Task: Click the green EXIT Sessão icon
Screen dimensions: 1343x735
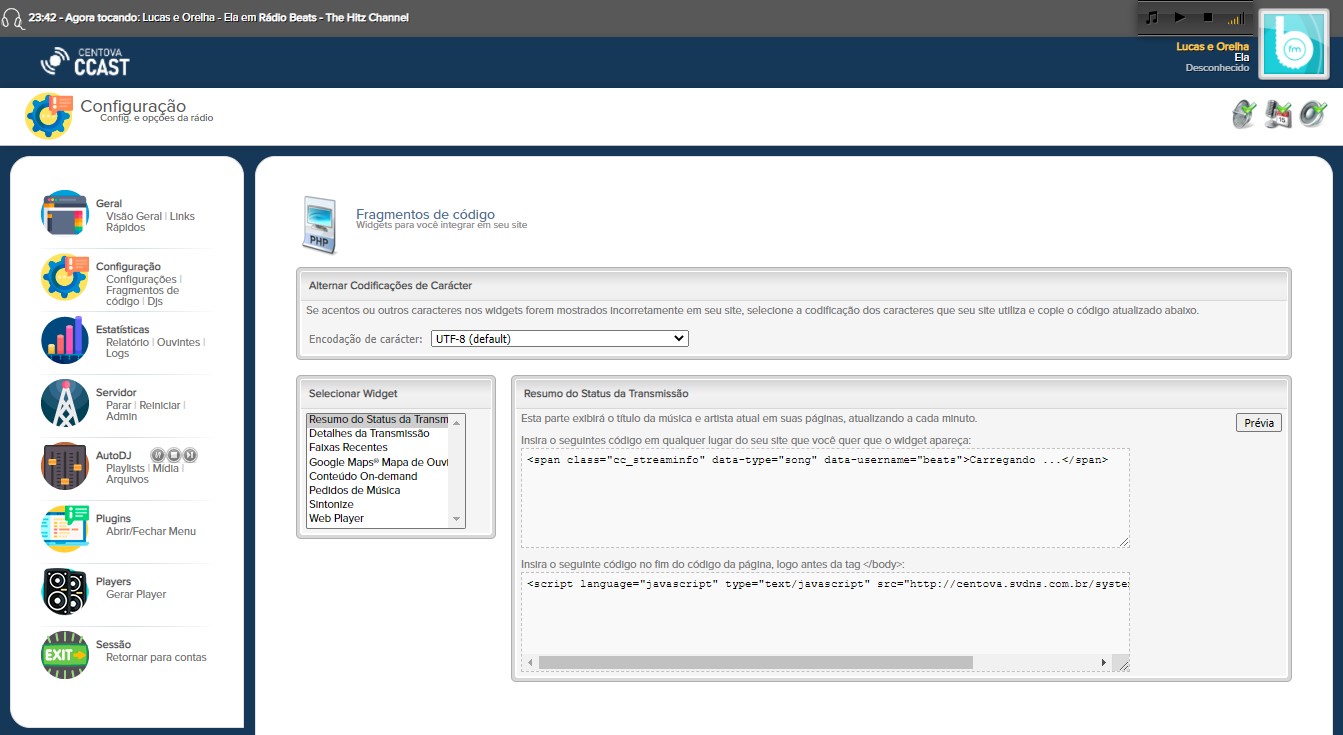Action: (x=65, y=654)
